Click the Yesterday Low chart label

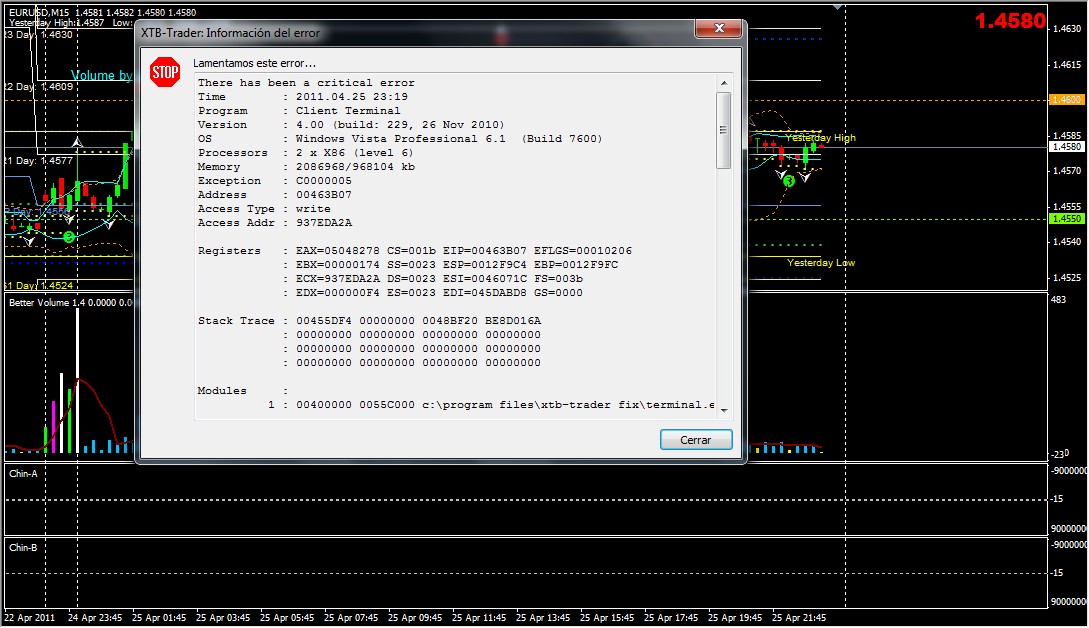point(821,263)
